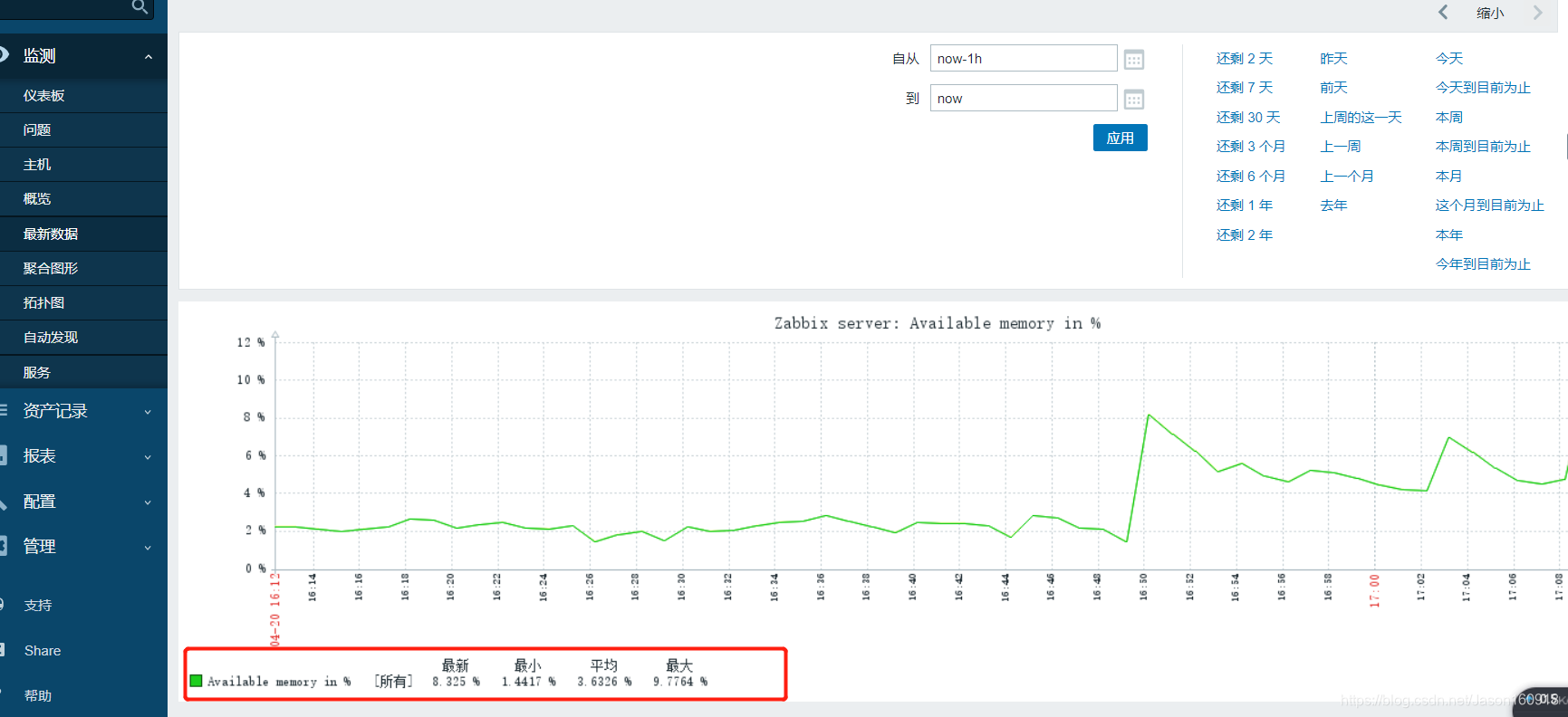Open 仪表板 in the sidebar
Viewport: 1568px width, 717px height.
click(x=83, y=96)
